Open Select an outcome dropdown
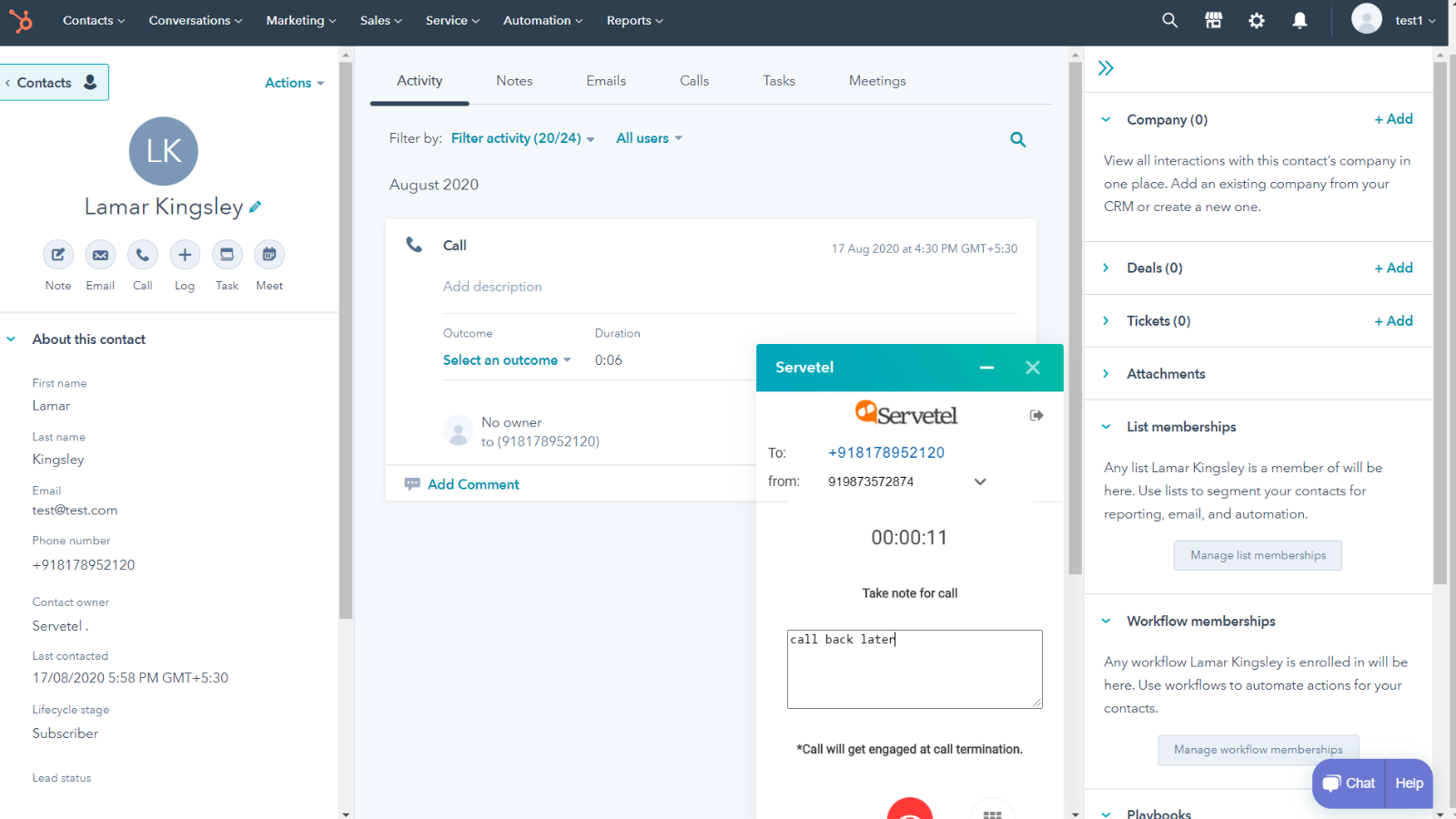The width and height of the screenshot is (1456, 819). (507, 360)
